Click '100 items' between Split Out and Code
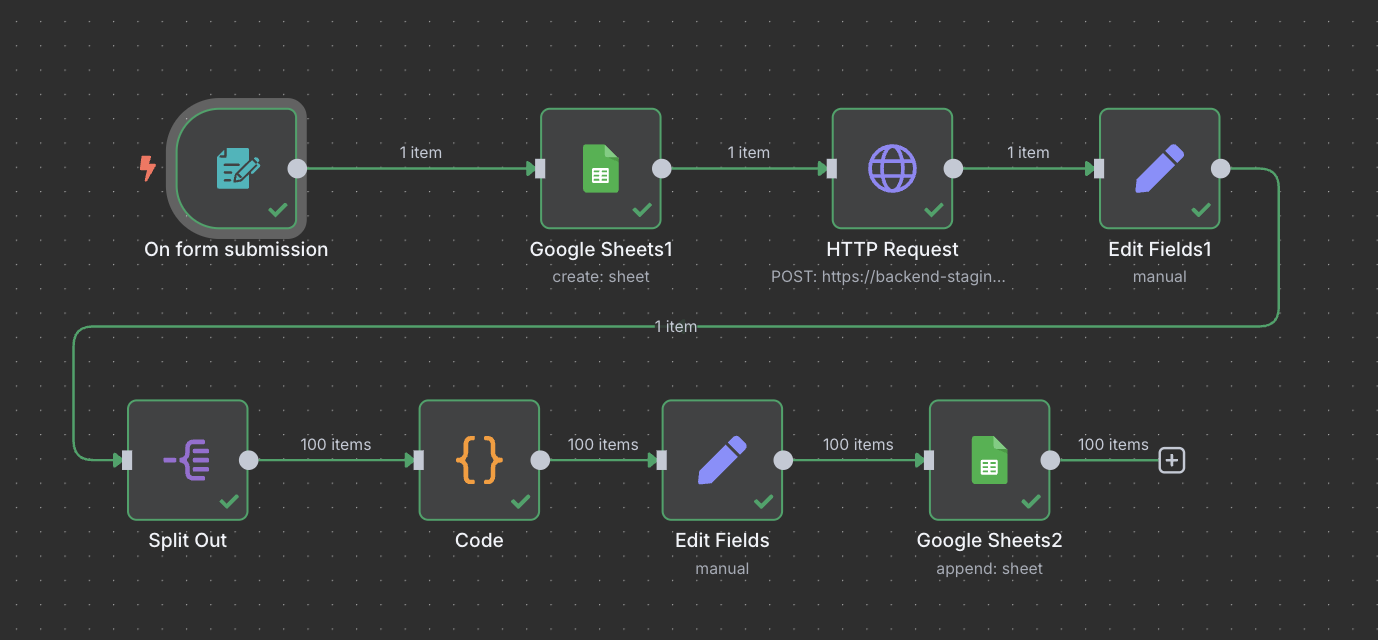 pyautogui.click(x=336, y=444)
